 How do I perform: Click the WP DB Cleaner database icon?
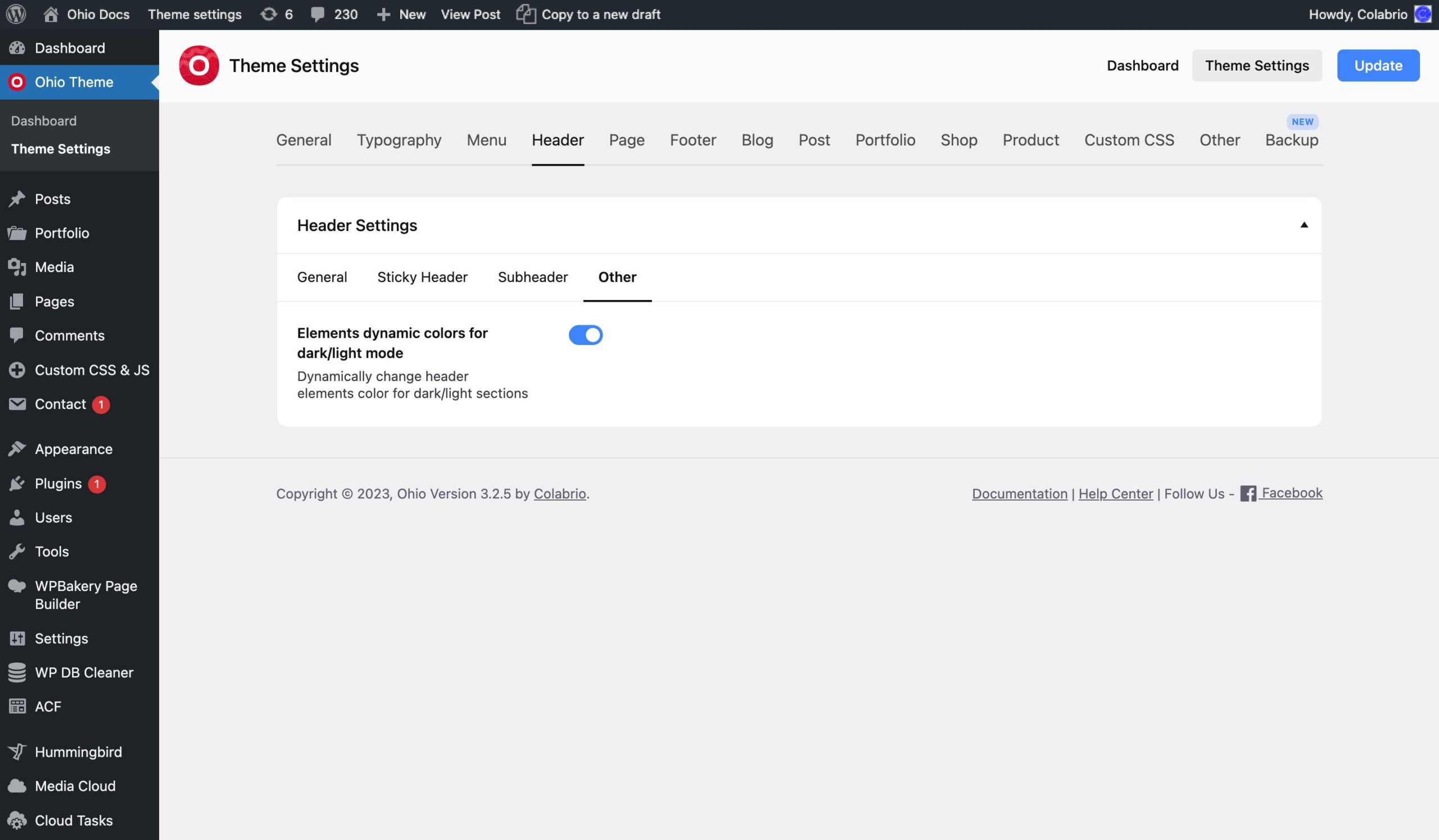pos(17,672)
